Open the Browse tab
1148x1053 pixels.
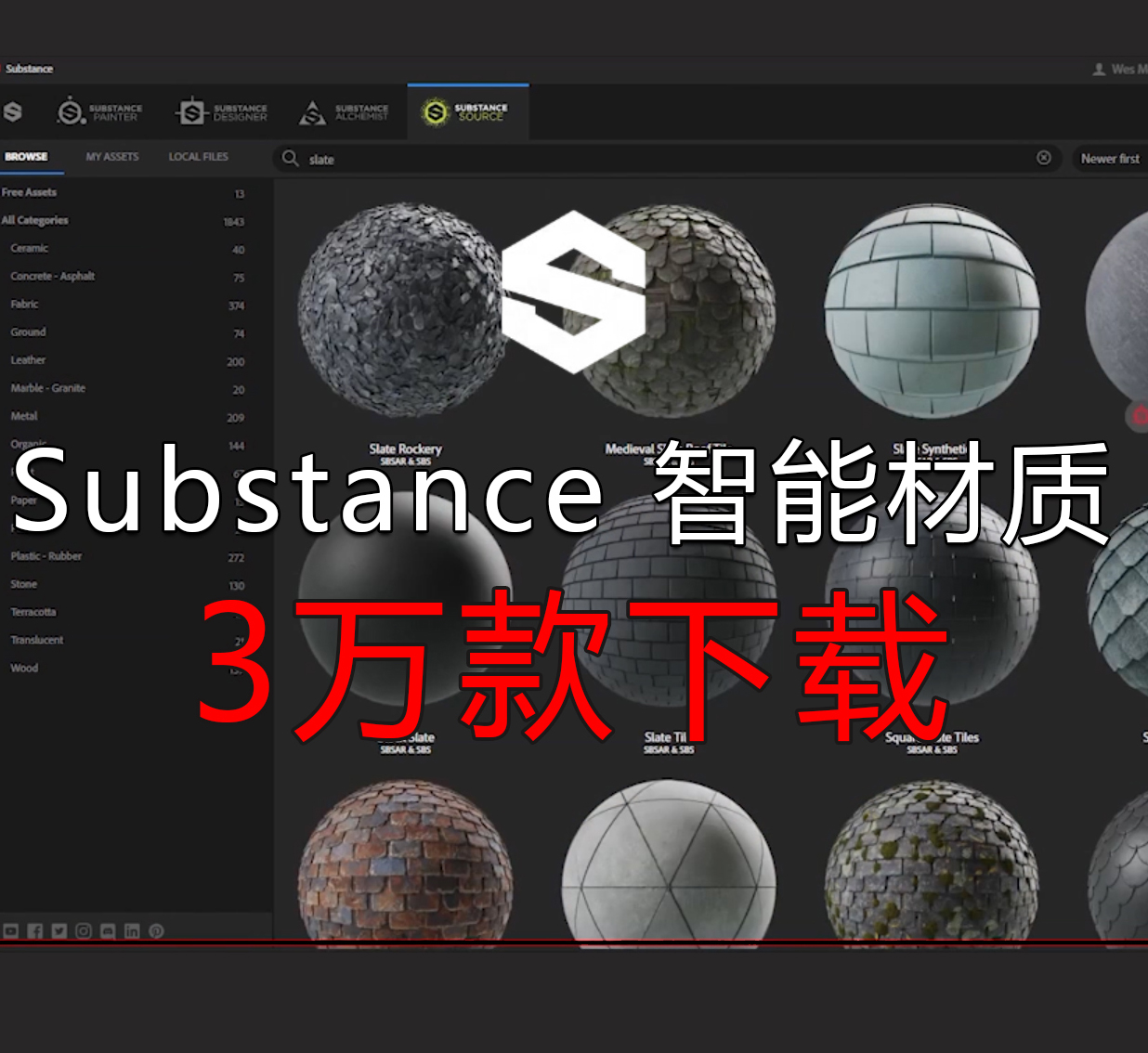[26, 157]
